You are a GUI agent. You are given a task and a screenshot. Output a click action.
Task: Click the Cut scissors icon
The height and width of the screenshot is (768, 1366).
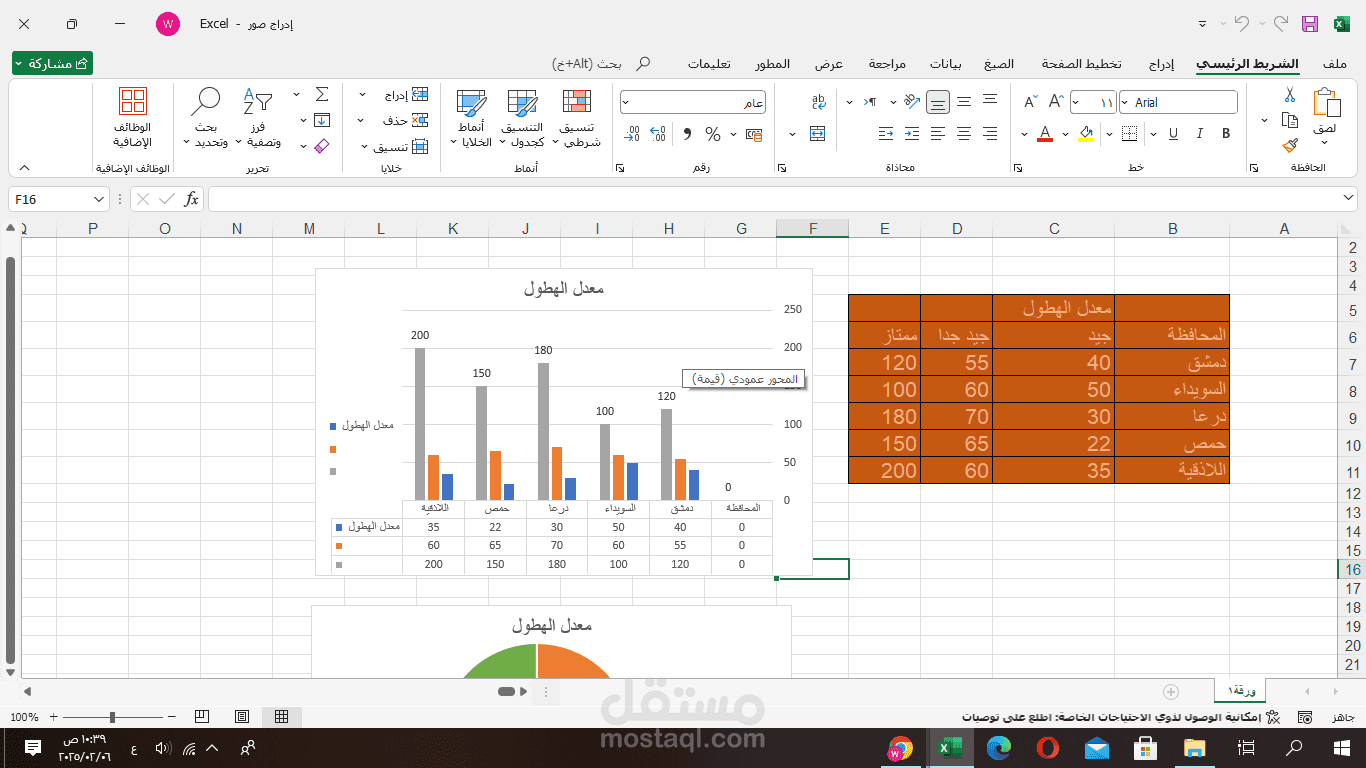[1290, 96]
